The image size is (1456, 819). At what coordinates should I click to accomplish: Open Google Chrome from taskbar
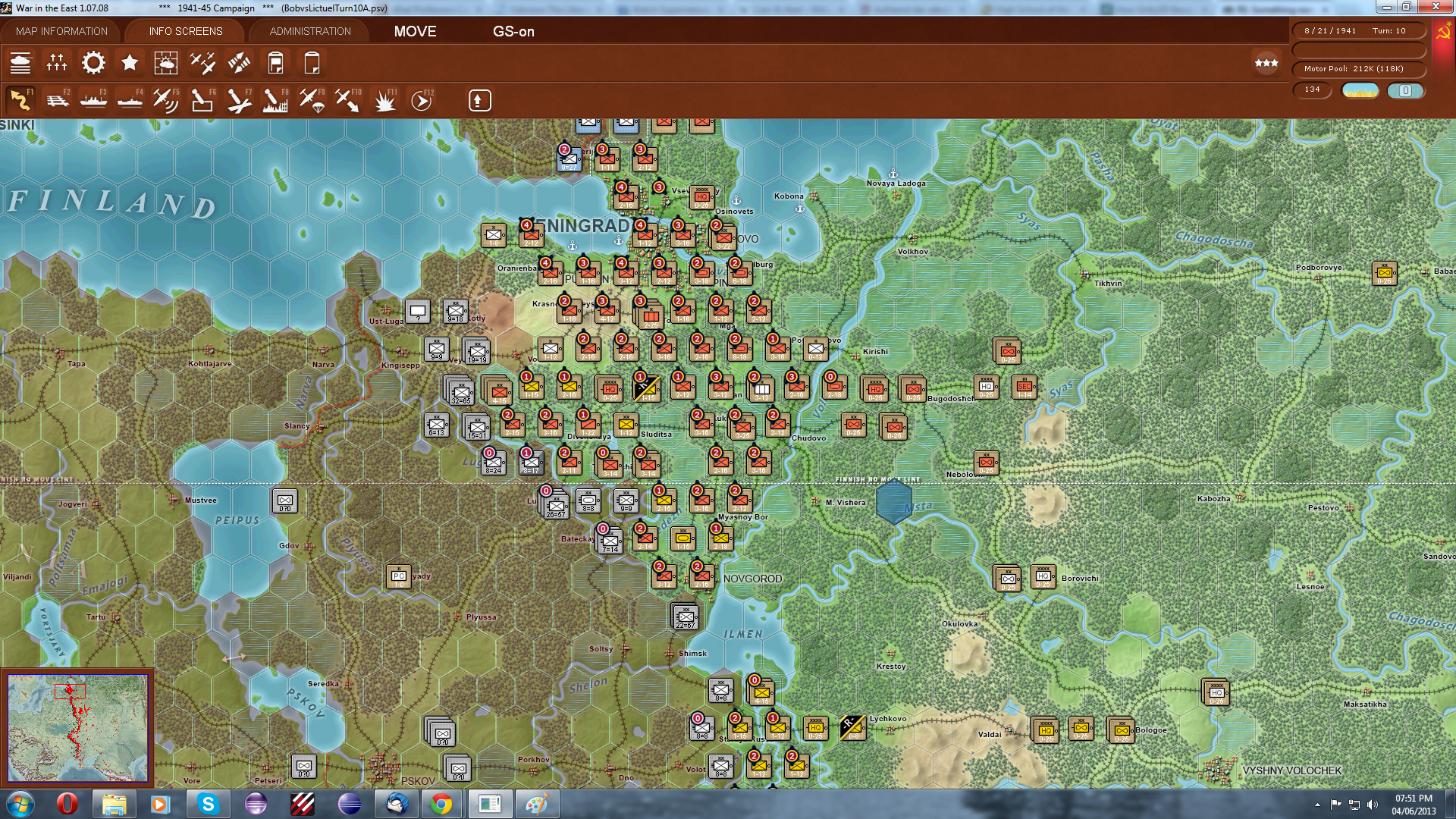tap(442, 804)
